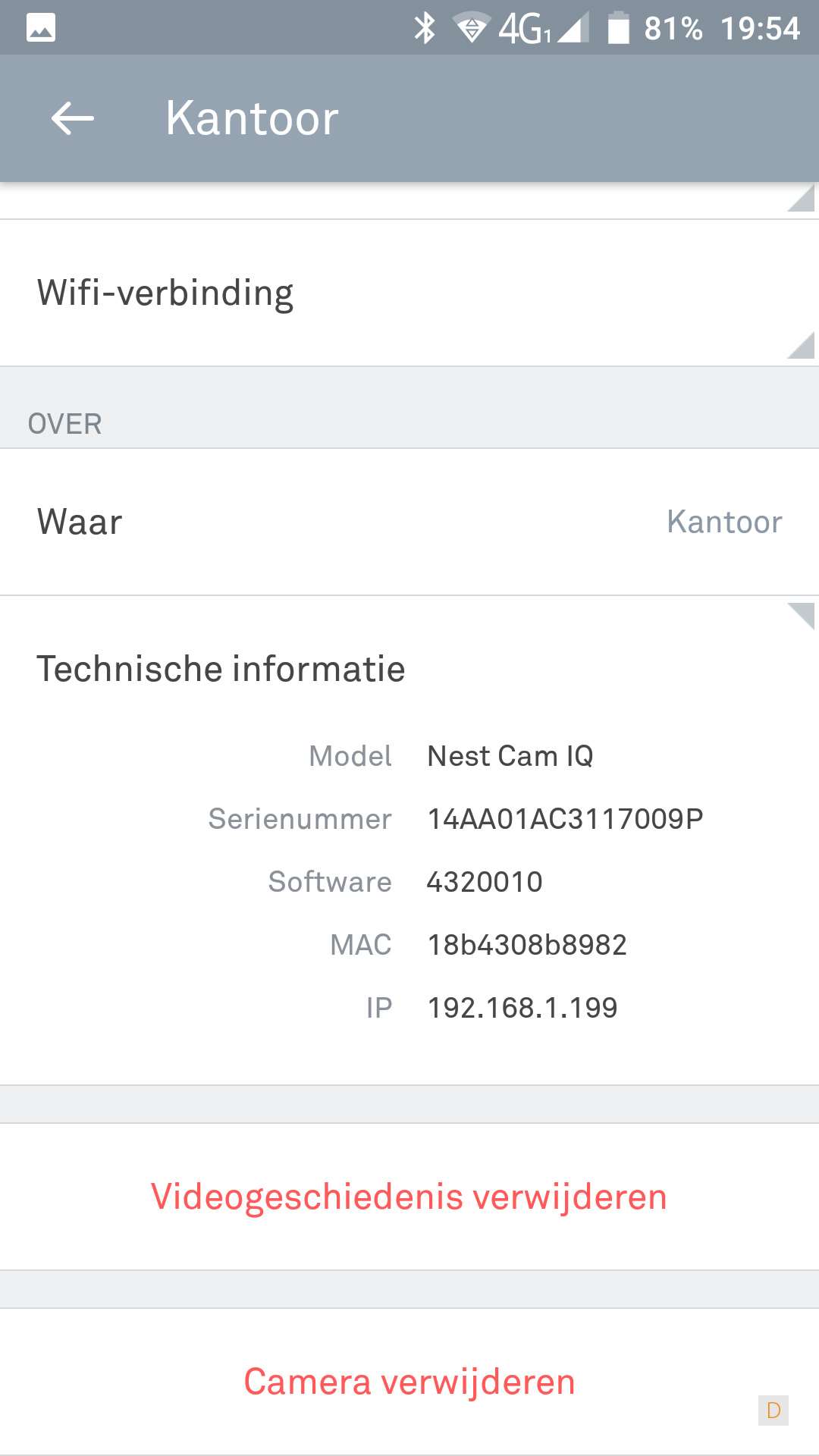
Task: Tap the Kantoor value beside Waar
Action: pyautogui.click(x=724, y=522)
